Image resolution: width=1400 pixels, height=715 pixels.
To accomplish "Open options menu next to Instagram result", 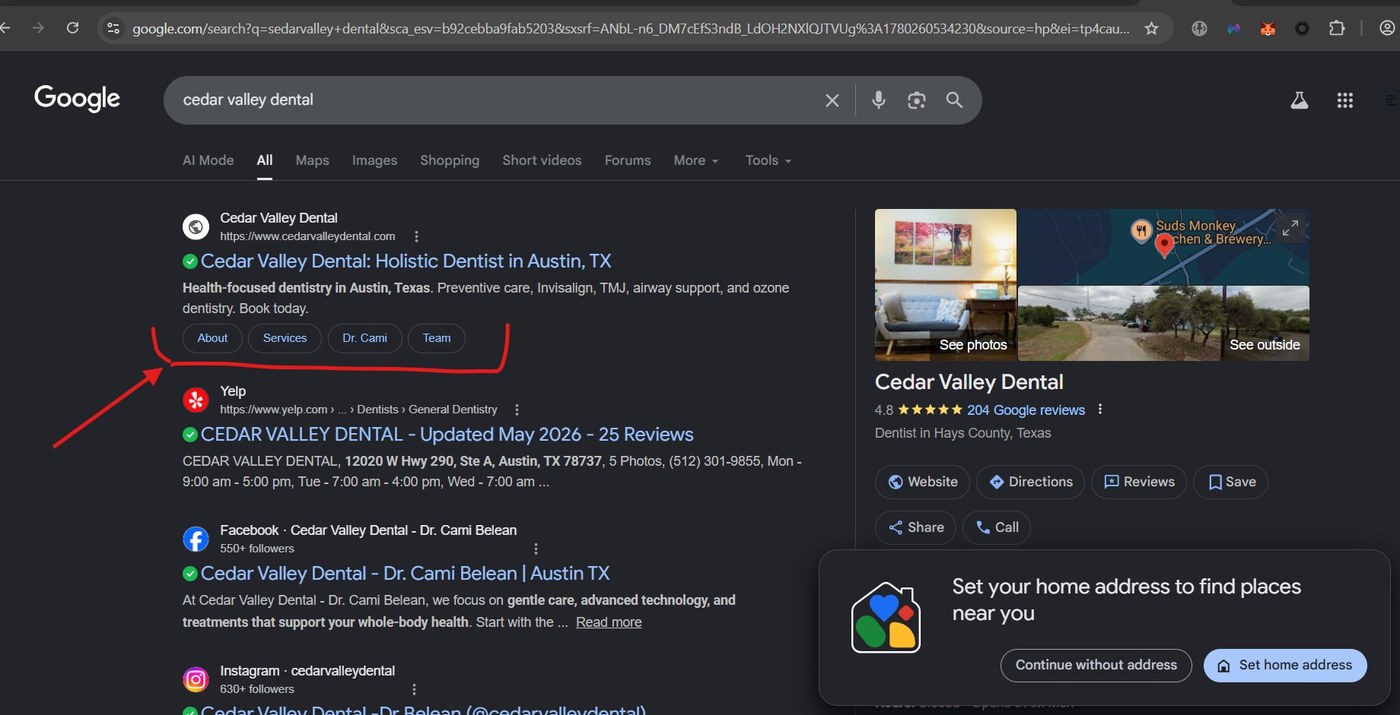I will pyautogui.click(x=414, y=689).
